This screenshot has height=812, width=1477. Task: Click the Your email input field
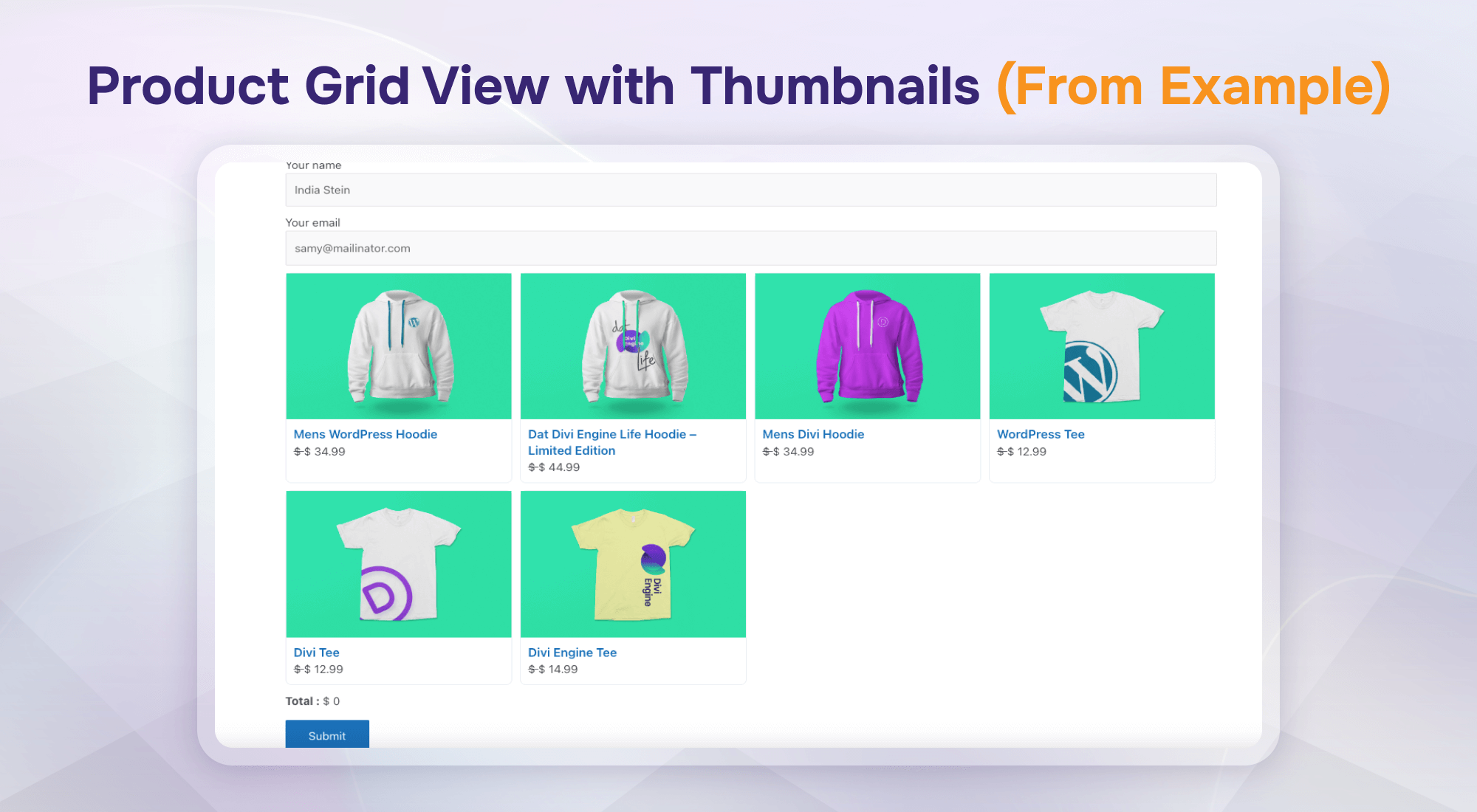coord(751,248)
